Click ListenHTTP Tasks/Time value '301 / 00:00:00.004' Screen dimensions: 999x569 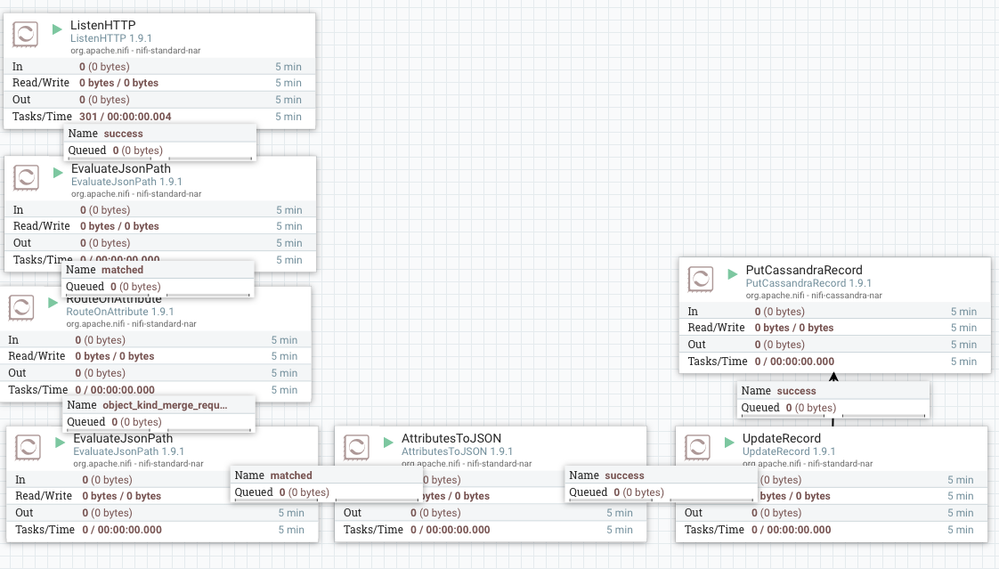pos(125,117)
